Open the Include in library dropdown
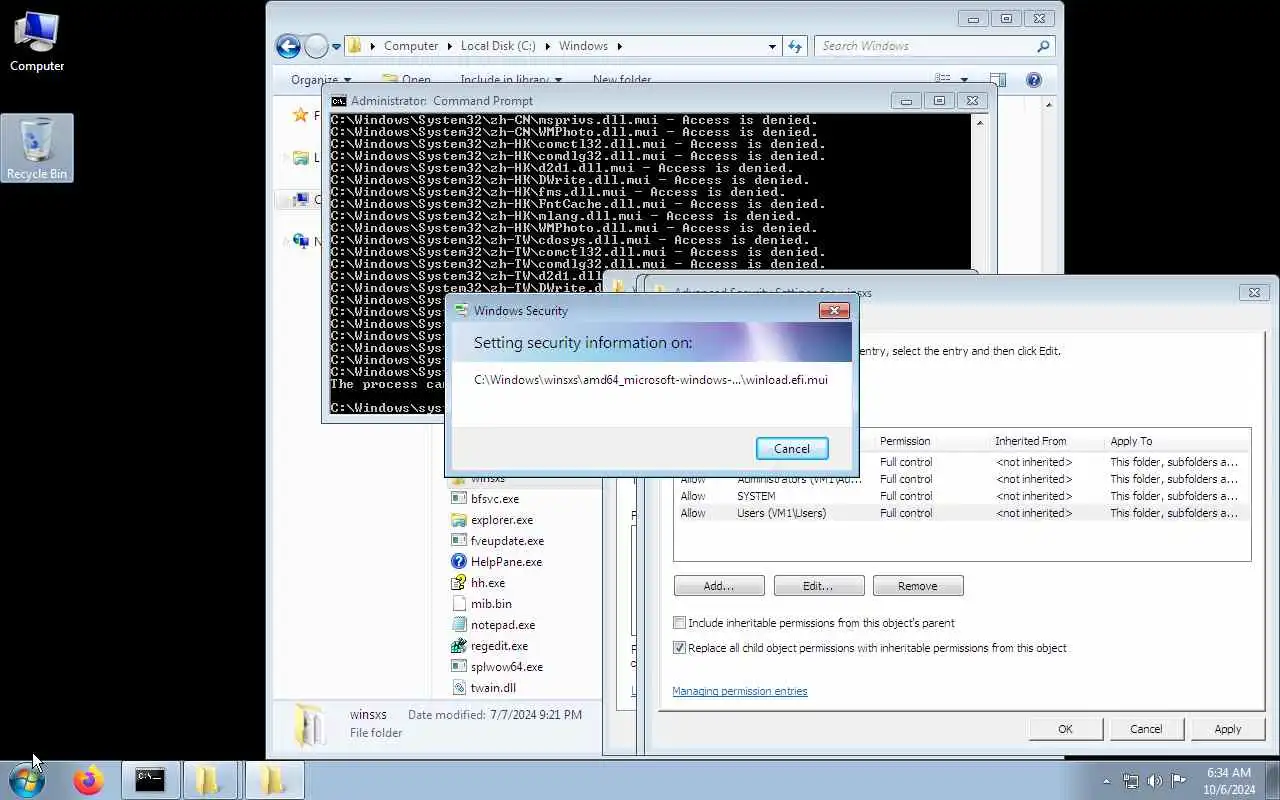1280x800 pixels. click(510, 80)
